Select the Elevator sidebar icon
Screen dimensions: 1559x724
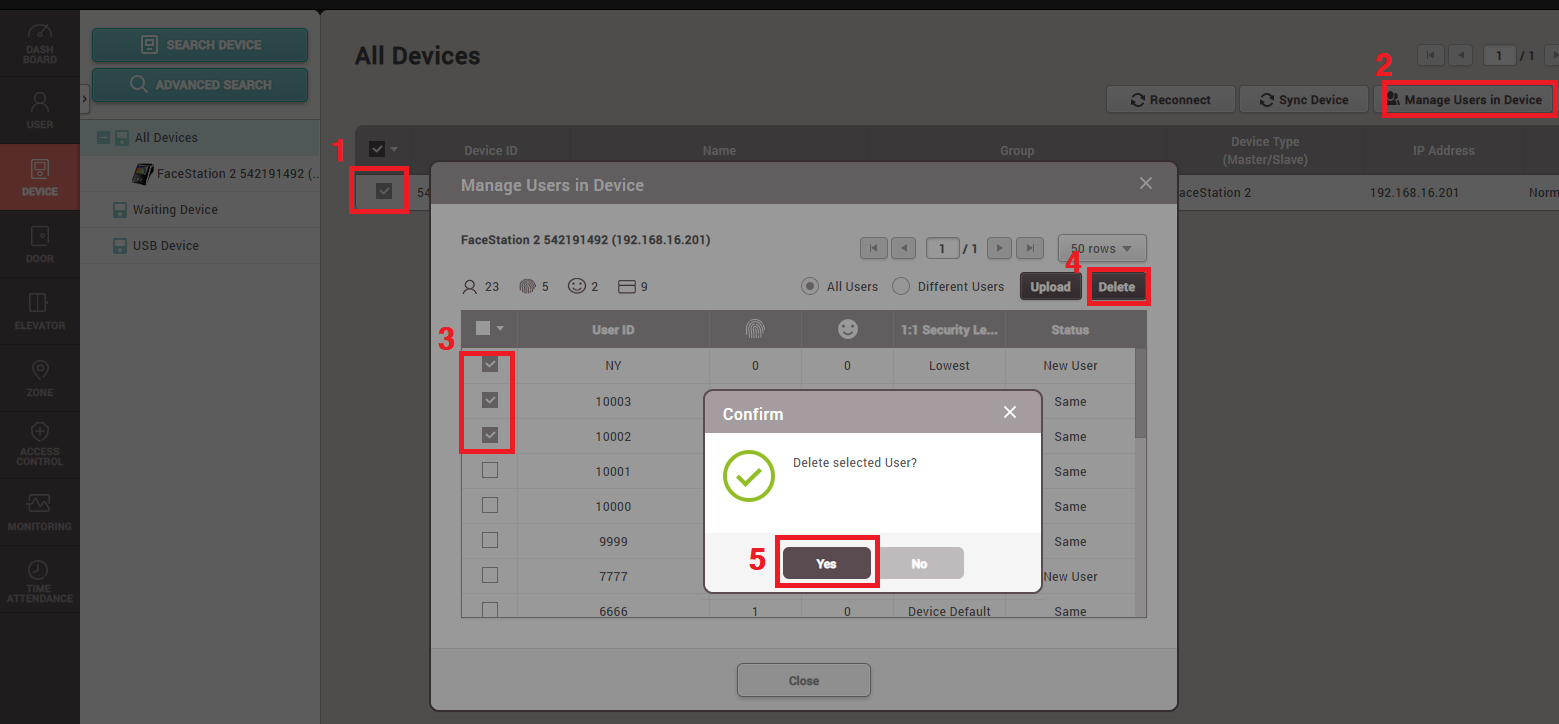click(39, 311)
